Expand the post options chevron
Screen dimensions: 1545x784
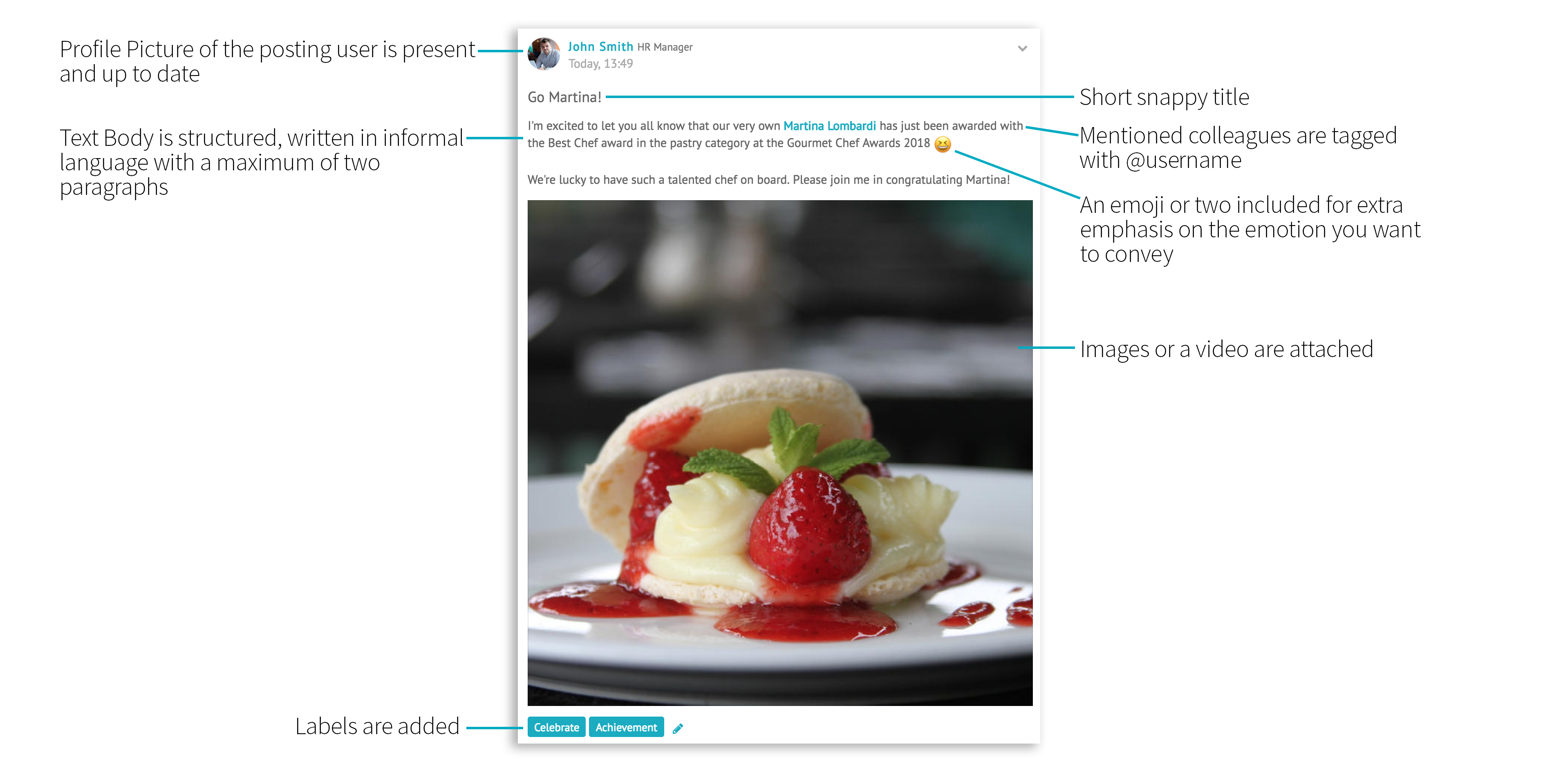1022,49
